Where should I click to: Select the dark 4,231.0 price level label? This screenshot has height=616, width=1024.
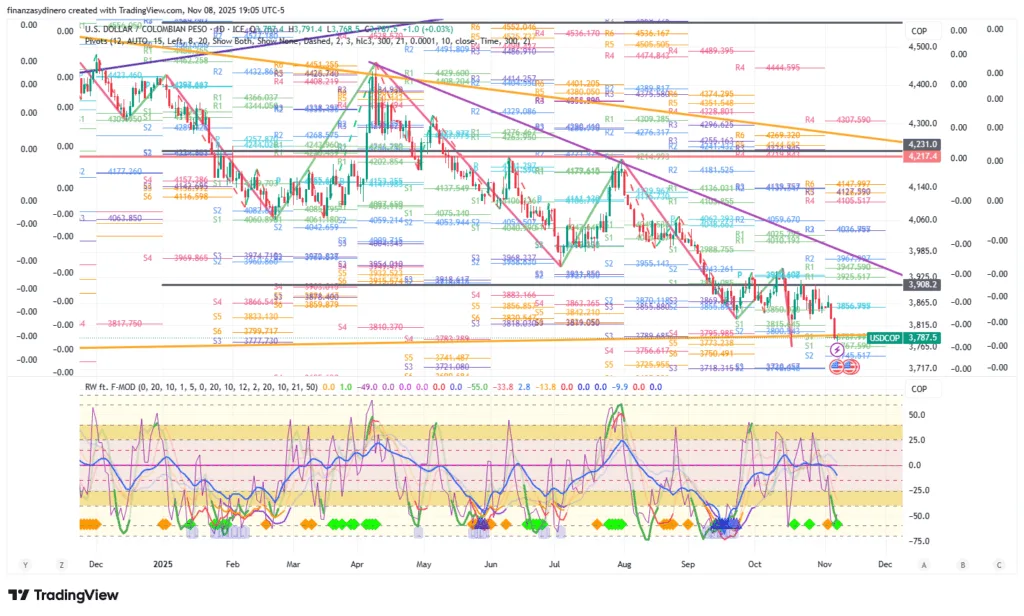[x=921, y=144]
